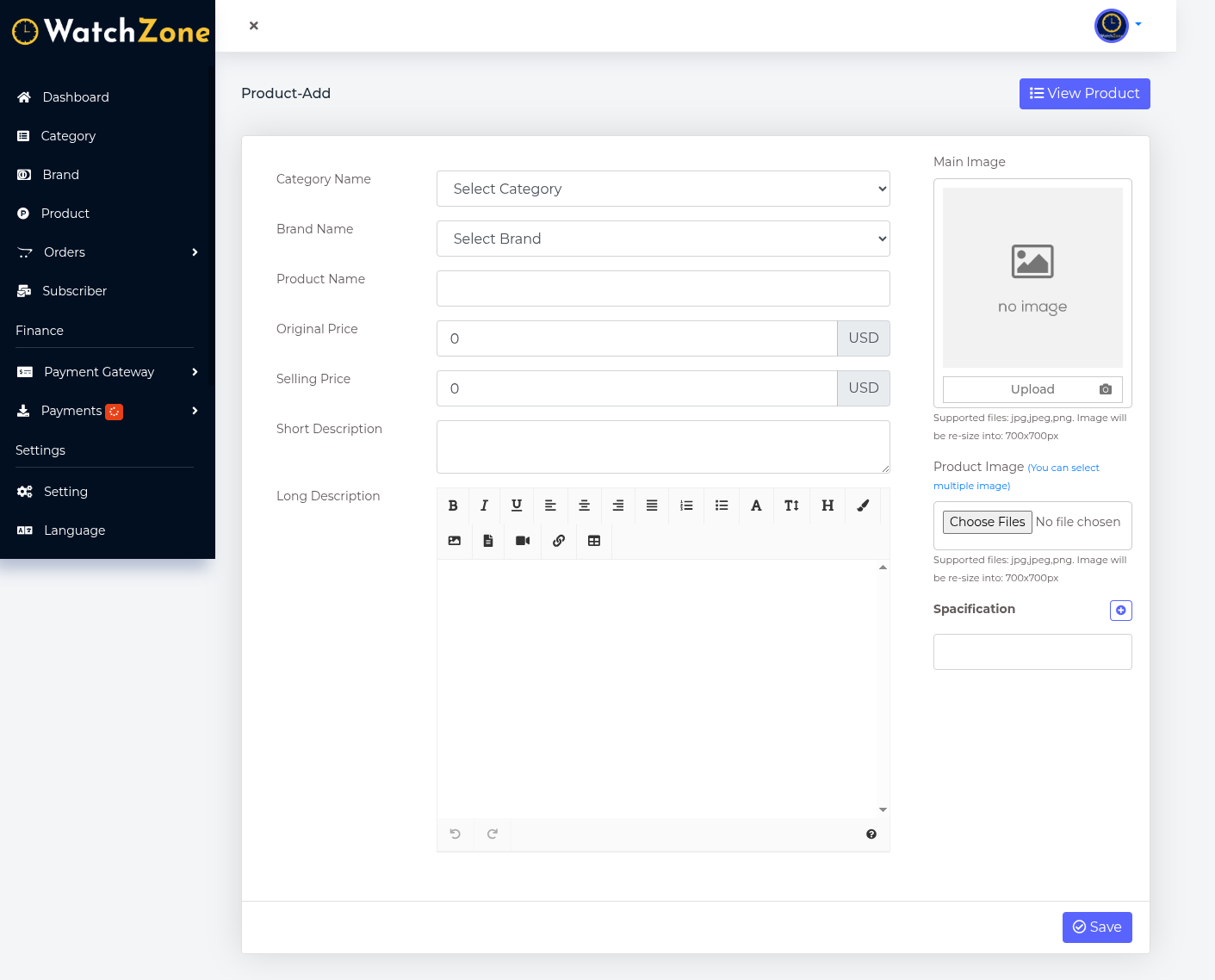Click the text color brush icon

pyautogui.click(x=863, y=506)
